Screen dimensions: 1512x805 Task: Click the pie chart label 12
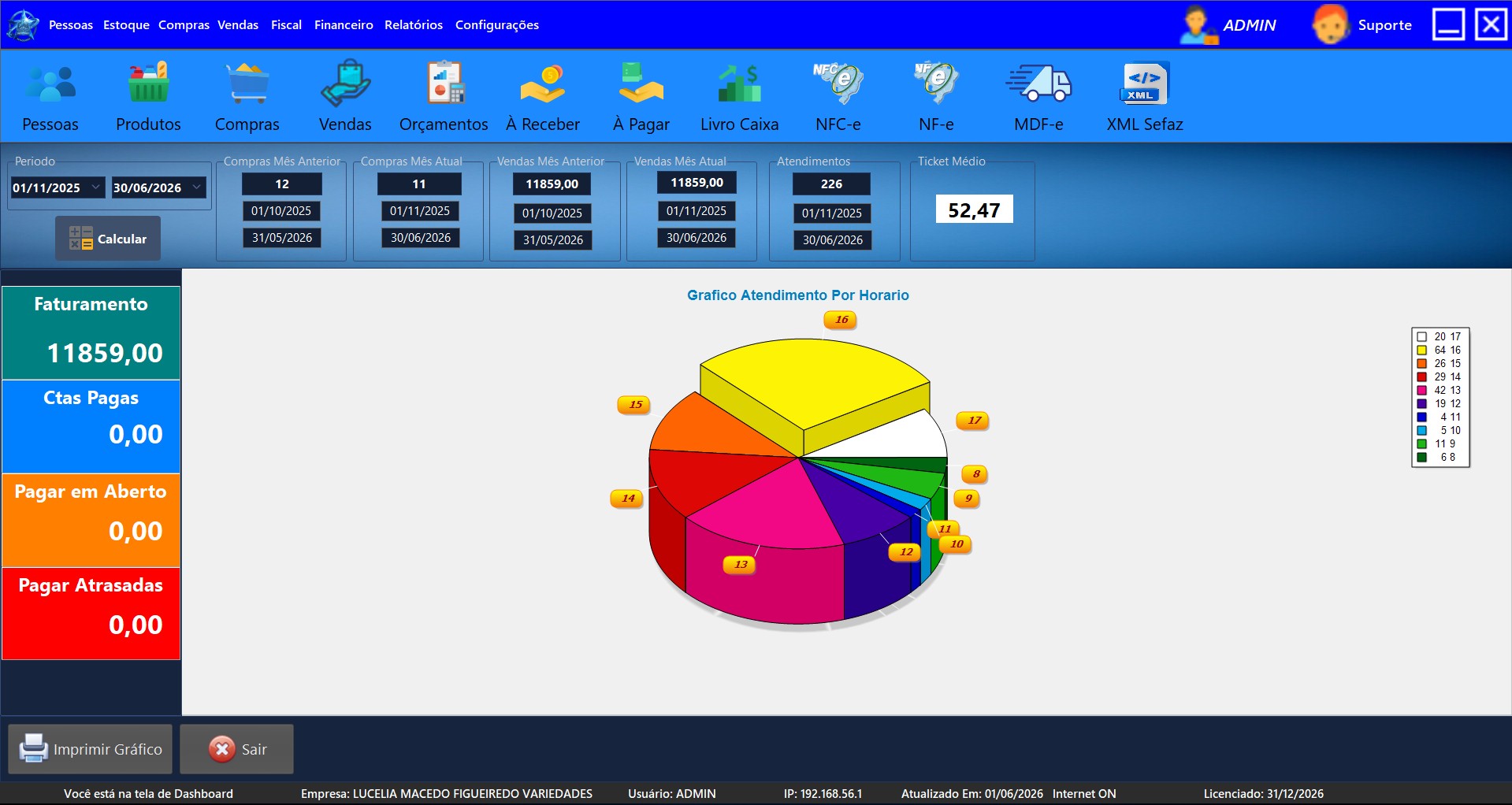tap(906, 551)
